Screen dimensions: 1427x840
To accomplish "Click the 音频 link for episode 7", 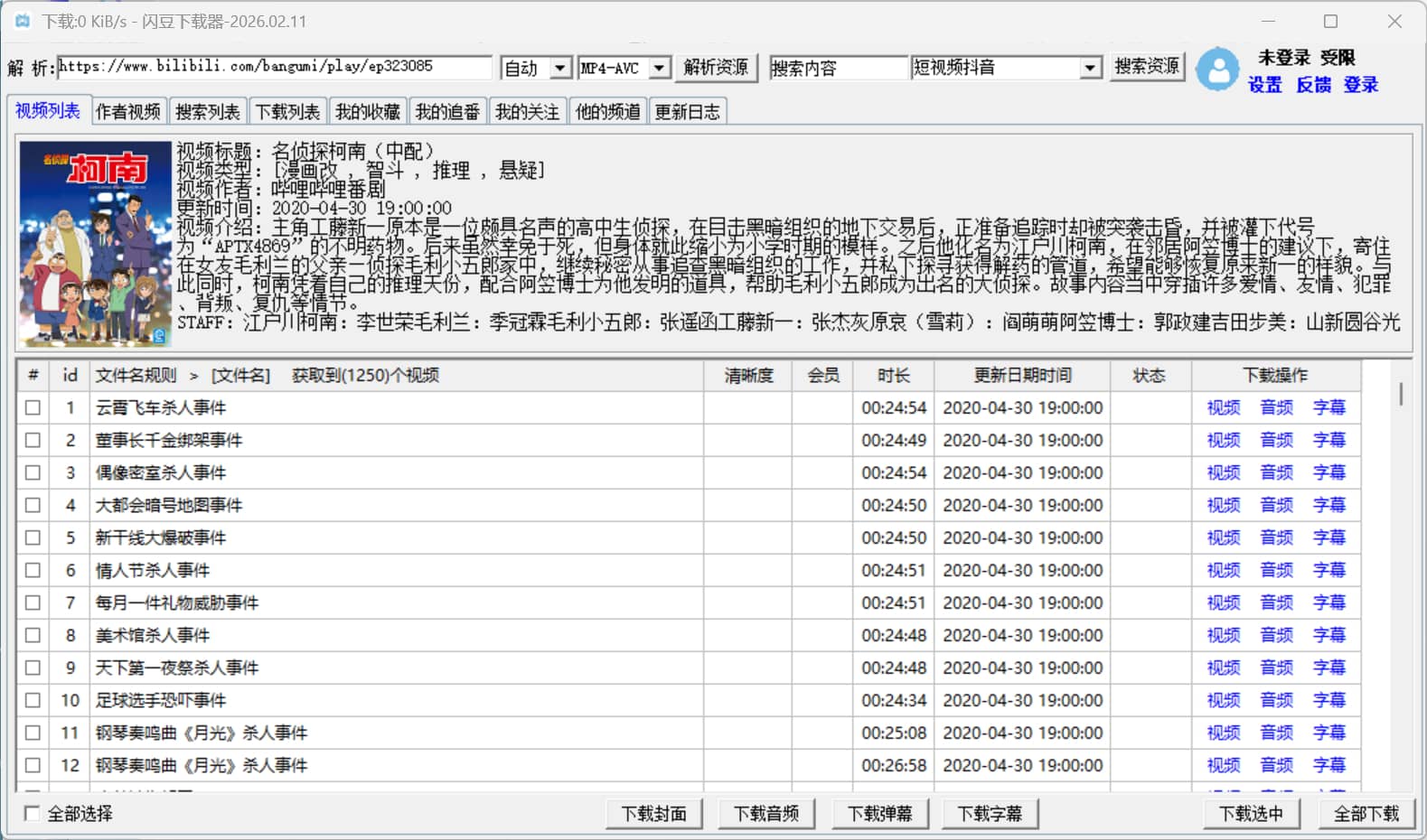I will [x=1276, y=602].
